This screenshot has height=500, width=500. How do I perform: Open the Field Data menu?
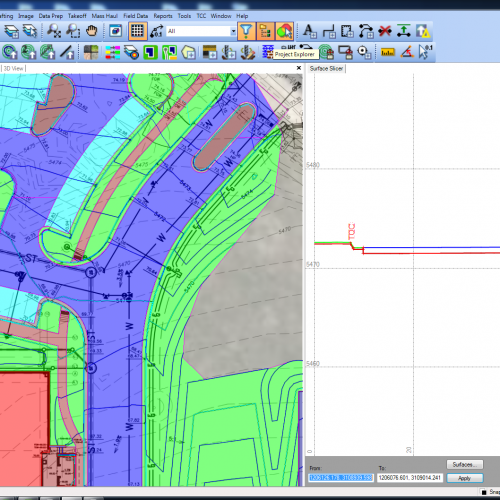point(136,16)
